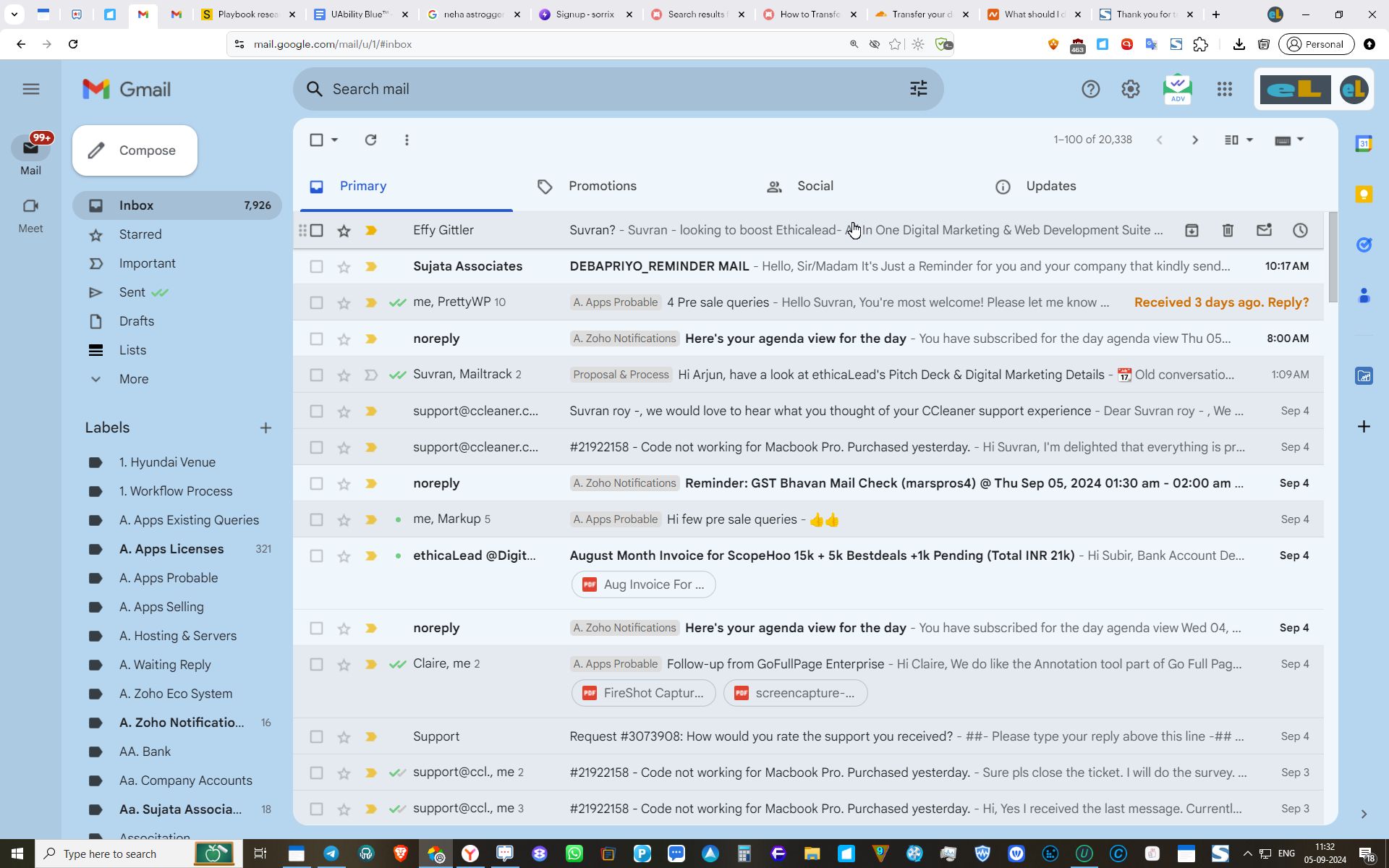The height and width of the screenshot is (868, 1389).
Task: Expand More in left sidebar
Action: (x=134, y=379)
